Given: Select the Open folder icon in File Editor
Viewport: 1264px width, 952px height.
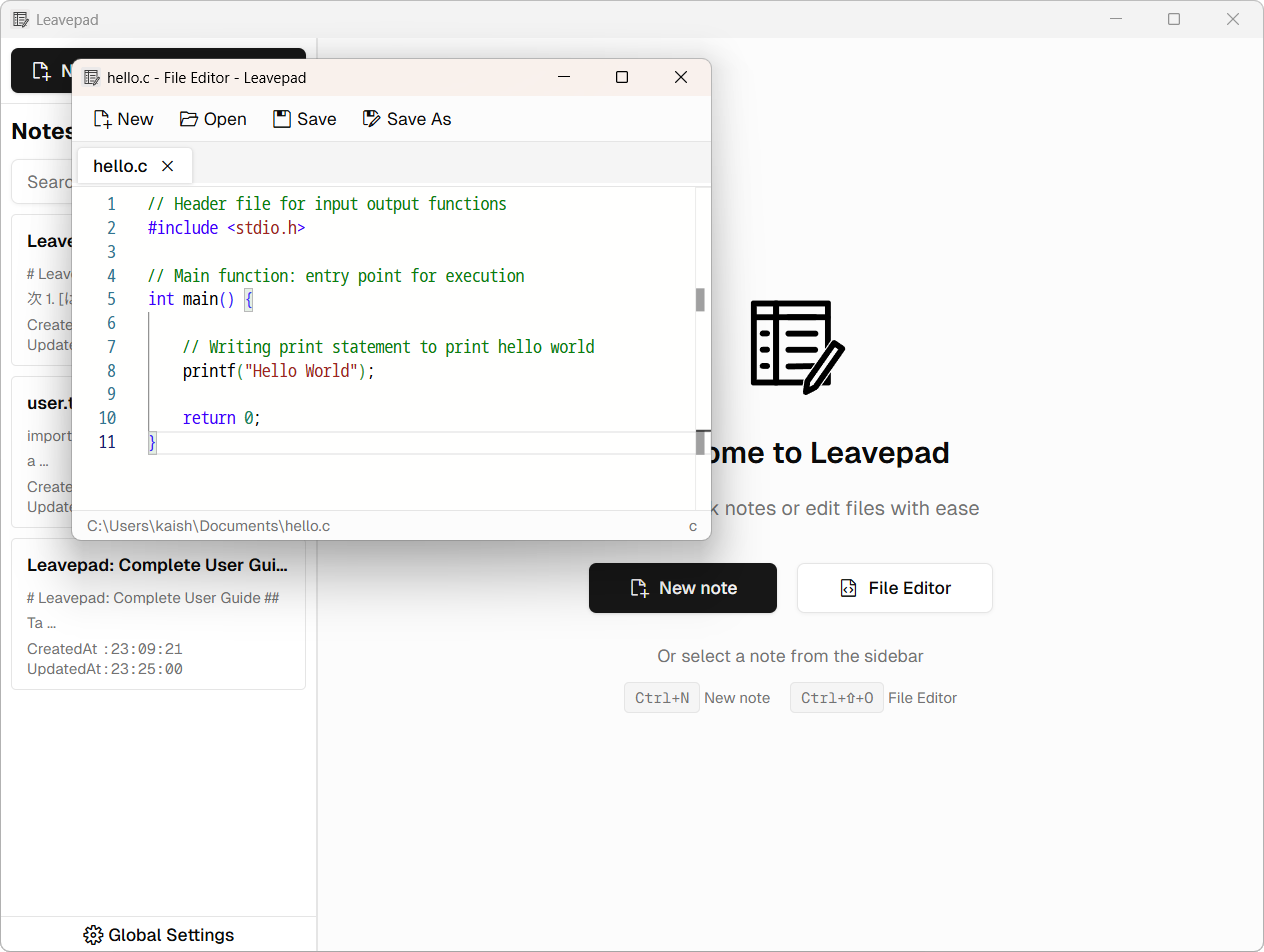Looking at the screenshot, I should click(x=188, y=118).
